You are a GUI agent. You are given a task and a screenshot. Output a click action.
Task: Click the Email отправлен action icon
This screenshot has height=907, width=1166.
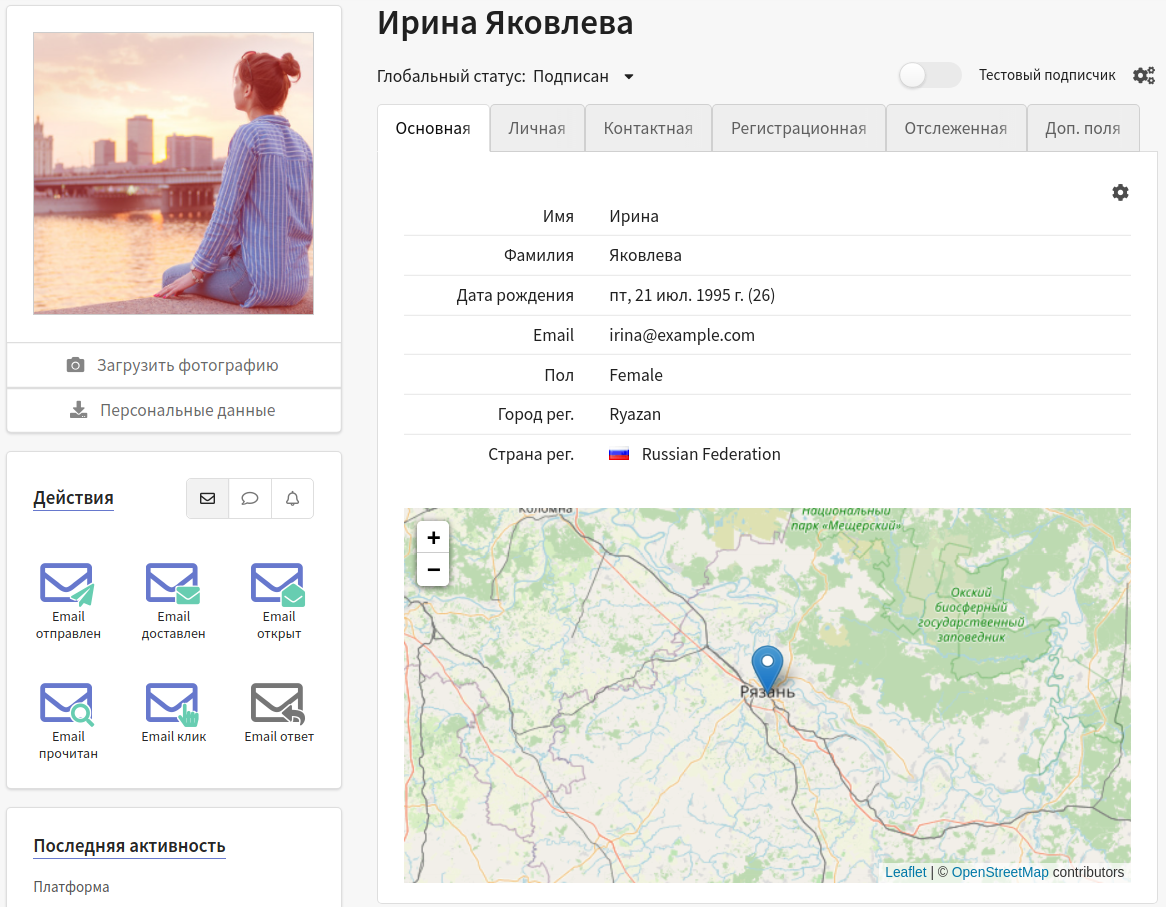[67, 585]
